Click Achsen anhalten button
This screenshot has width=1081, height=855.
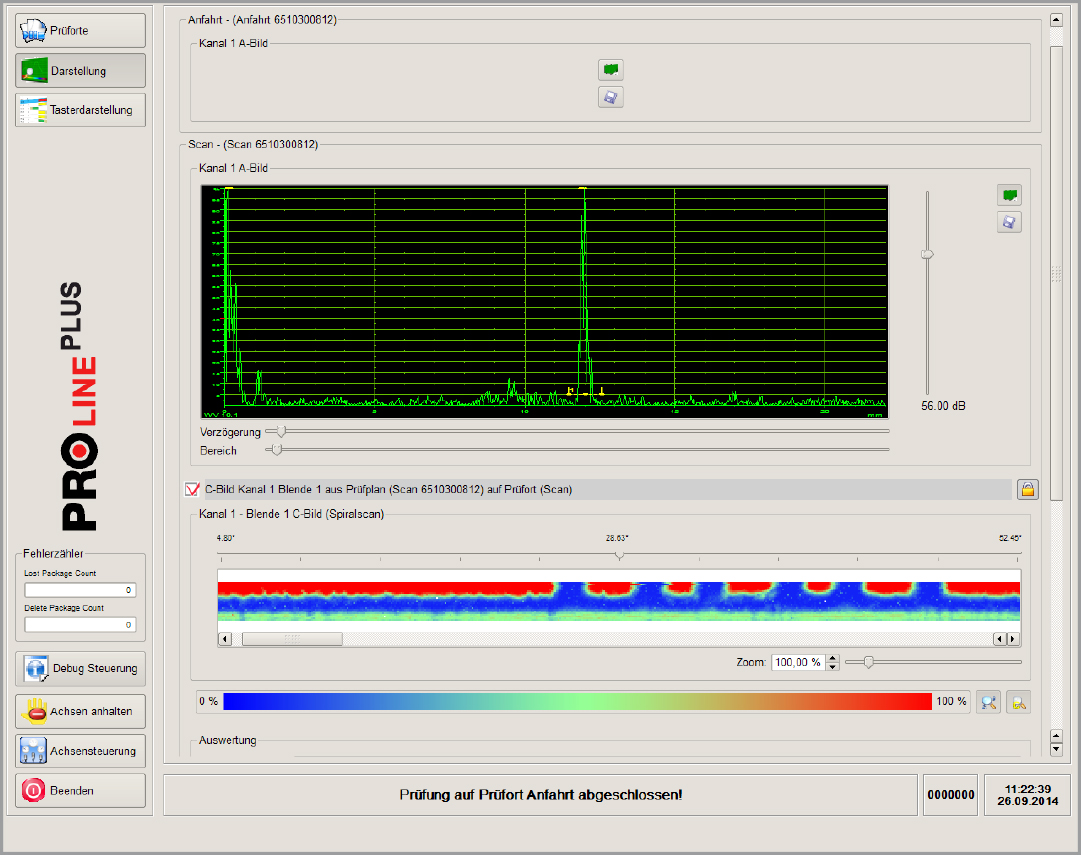tap(80, 711)
